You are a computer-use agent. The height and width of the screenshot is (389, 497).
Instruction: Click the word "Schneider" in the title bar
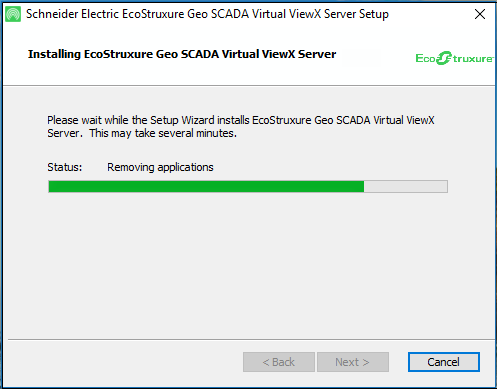(x=52, y=14)
